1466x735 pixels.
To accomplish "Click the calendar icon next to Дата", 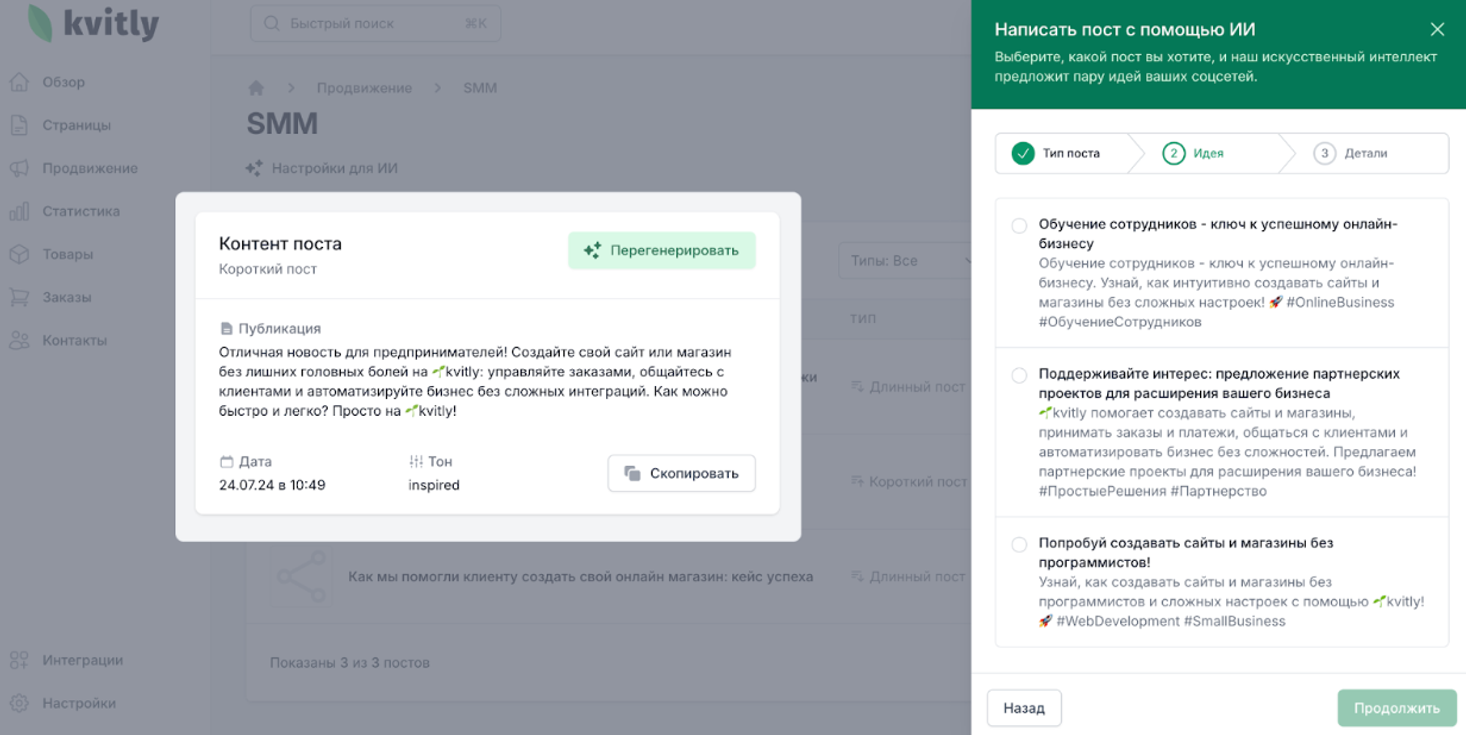I will 226,462.
